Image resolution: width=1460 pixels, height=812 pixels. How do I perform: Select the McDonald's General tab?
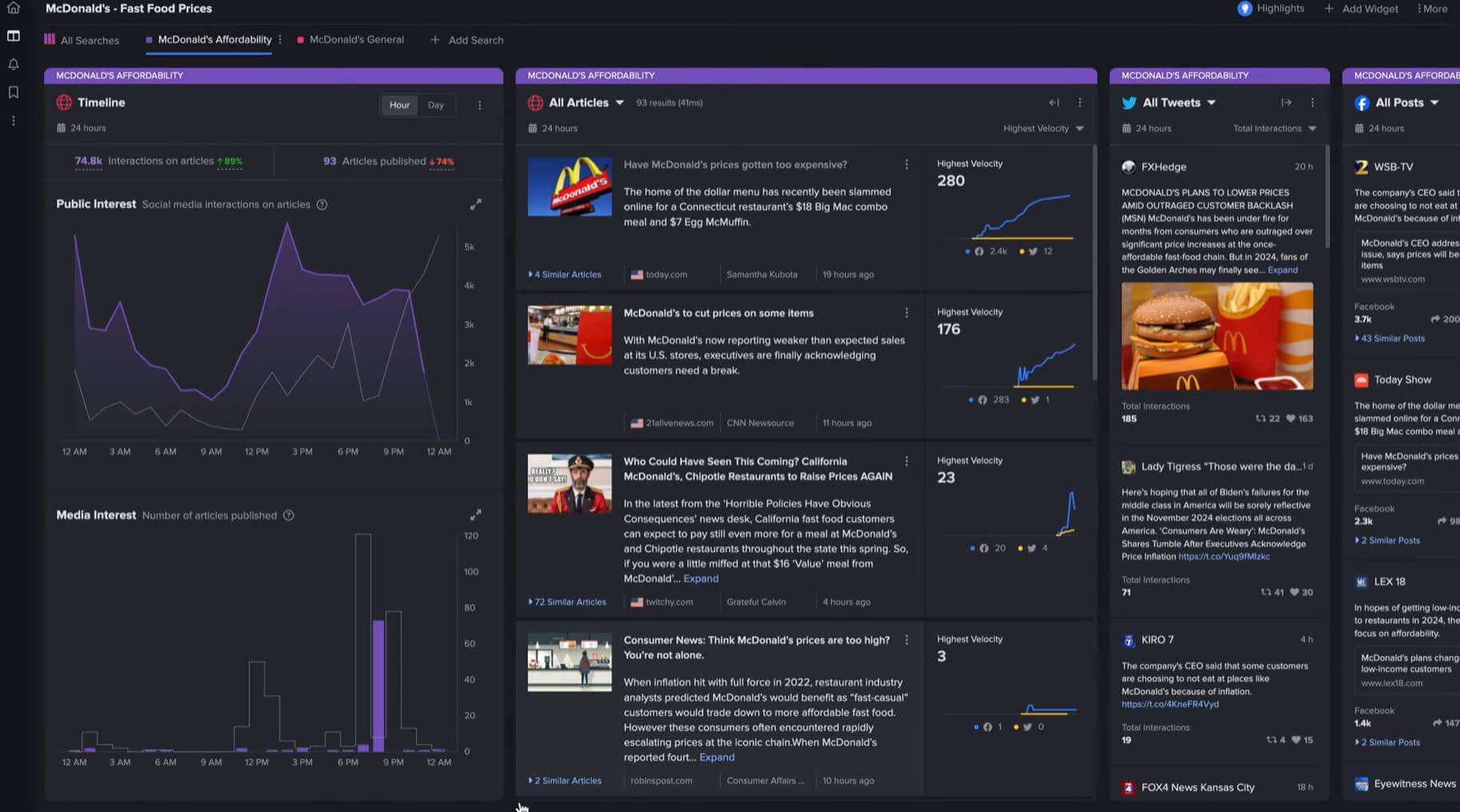[351, 40]
